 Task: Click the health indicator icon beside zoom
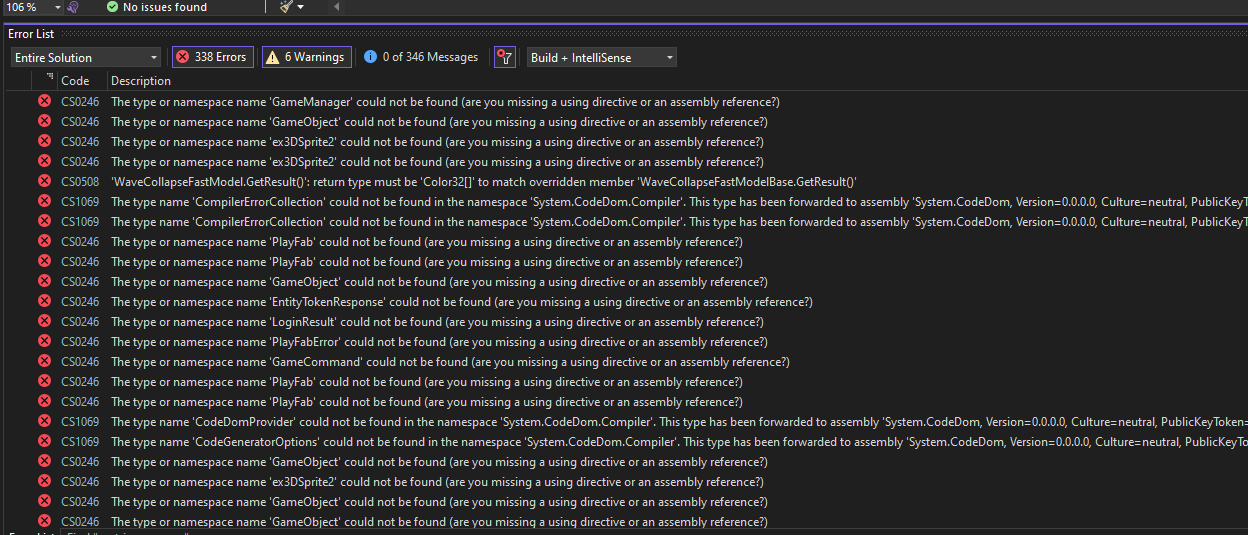(x=73, y=7)
